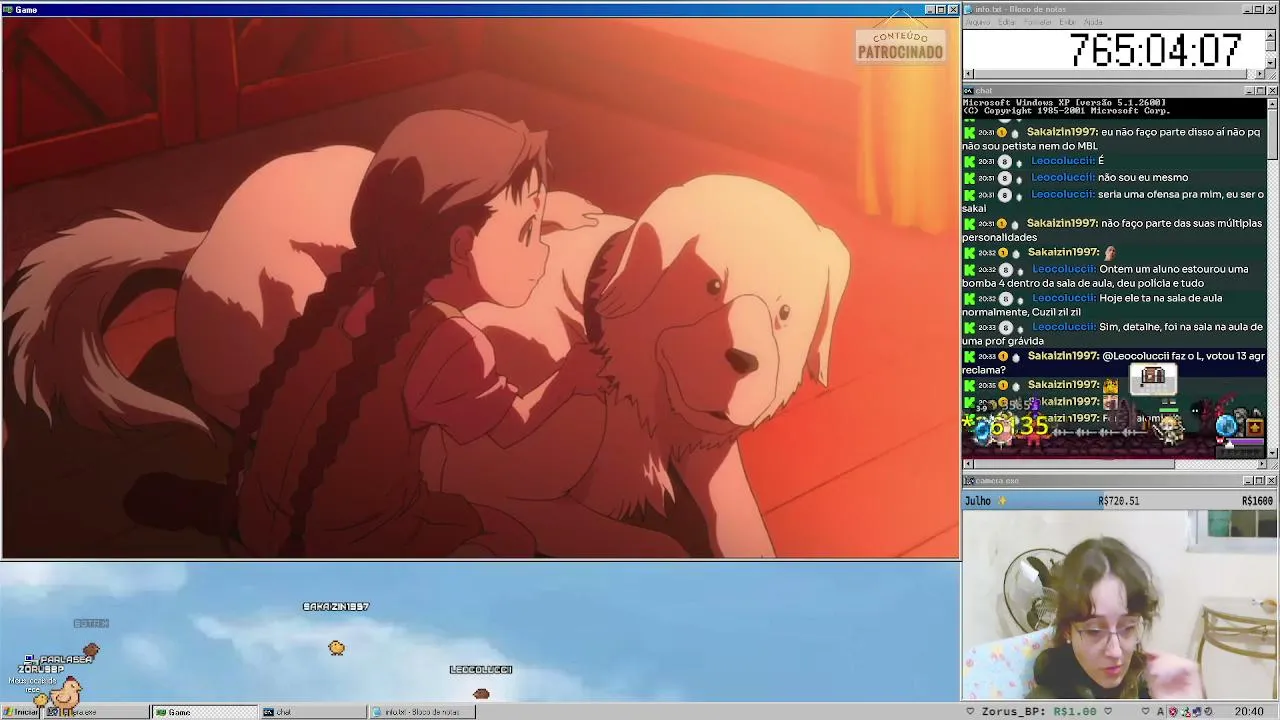The width and height of the screenshot is (1280, 720).
Task: Click the heart icon left of Zorus_BP
Action: click(970, 712)
